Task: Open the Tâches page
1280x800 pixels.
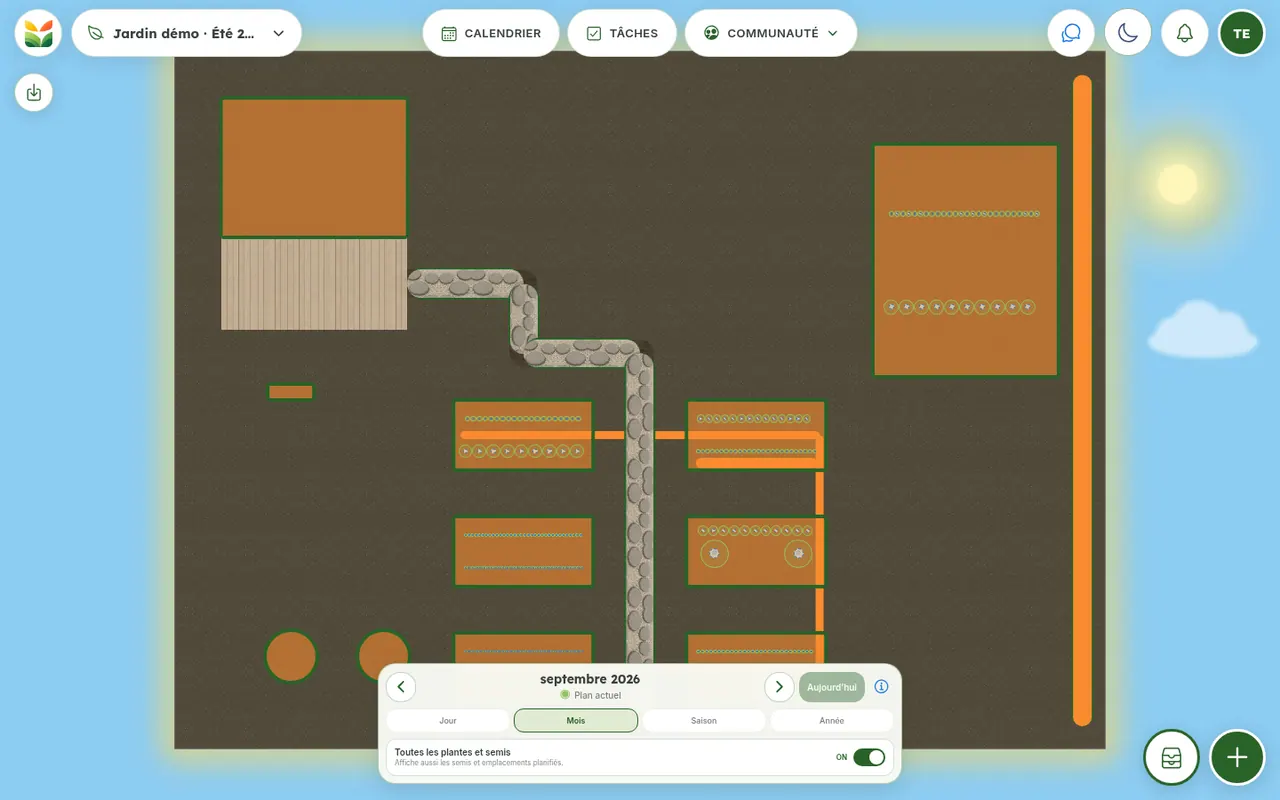Action: [x=622, y=33]
